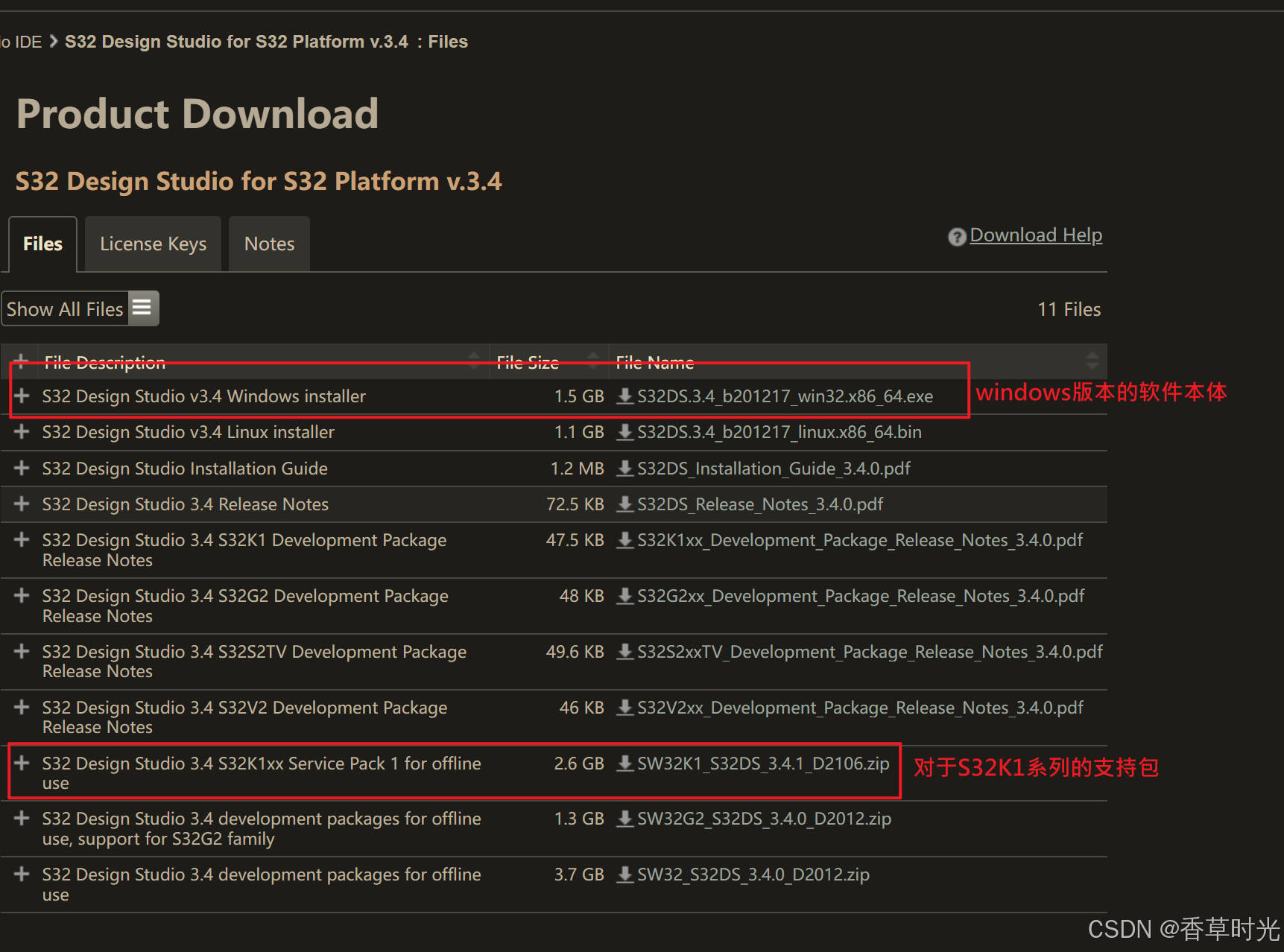Sort by File Description column
The image size is (1284, 952).
(x=262, y=362)
